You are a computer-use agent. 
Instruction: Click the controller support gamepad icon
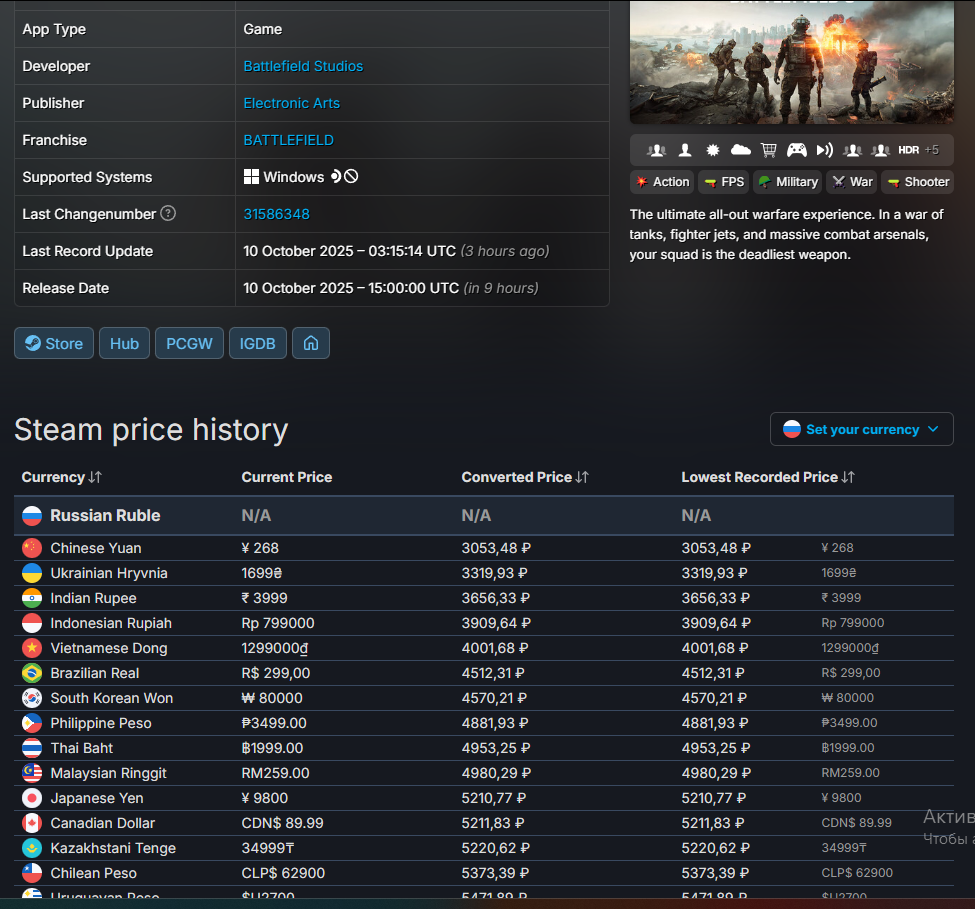(x=797, y=150)
